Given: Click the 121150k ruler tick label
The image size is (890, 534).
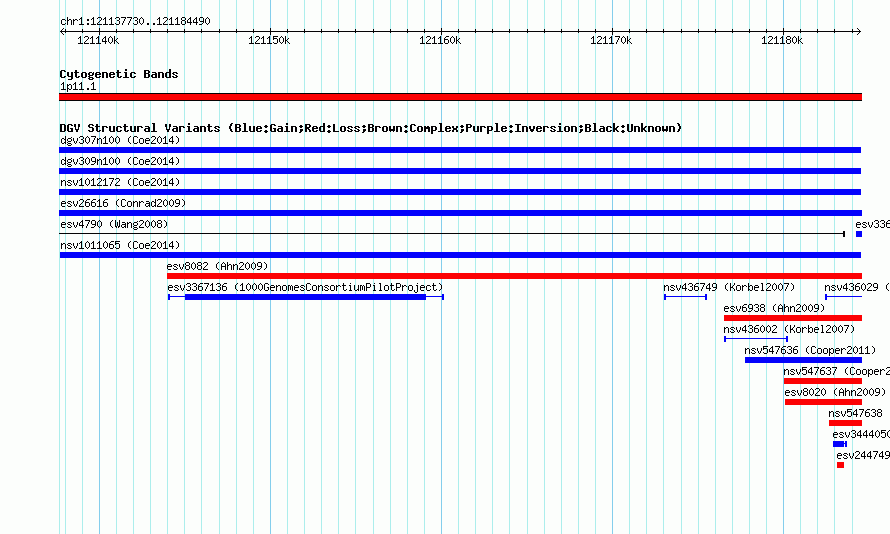Looking at the screenshot, I should 269,40.
